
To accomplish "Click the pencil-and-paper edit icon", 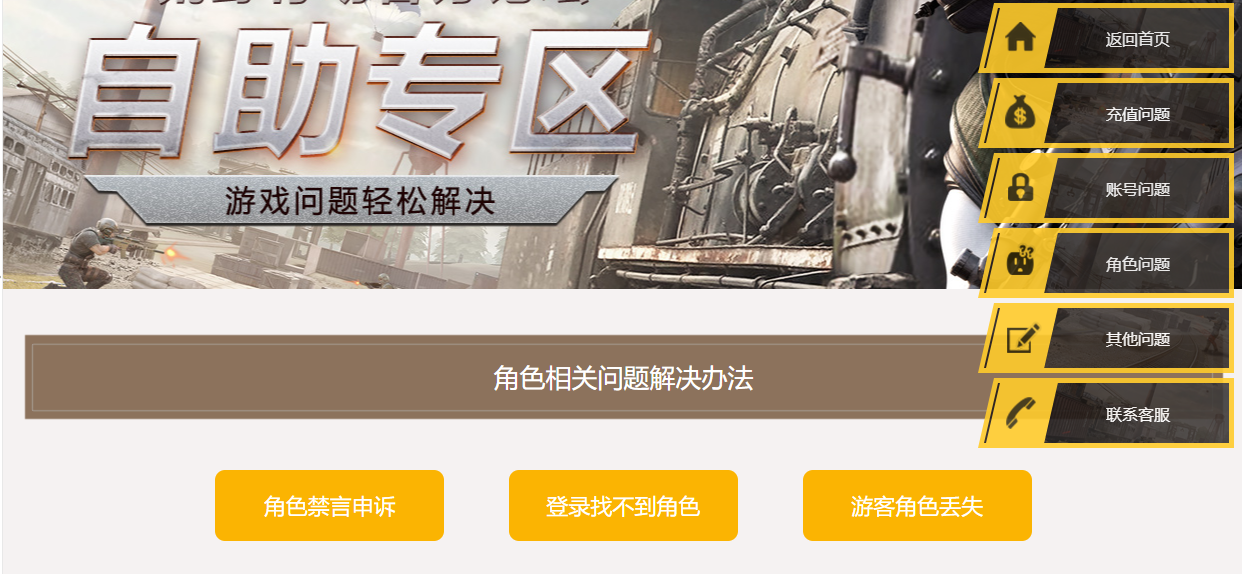I will 1022,338.
